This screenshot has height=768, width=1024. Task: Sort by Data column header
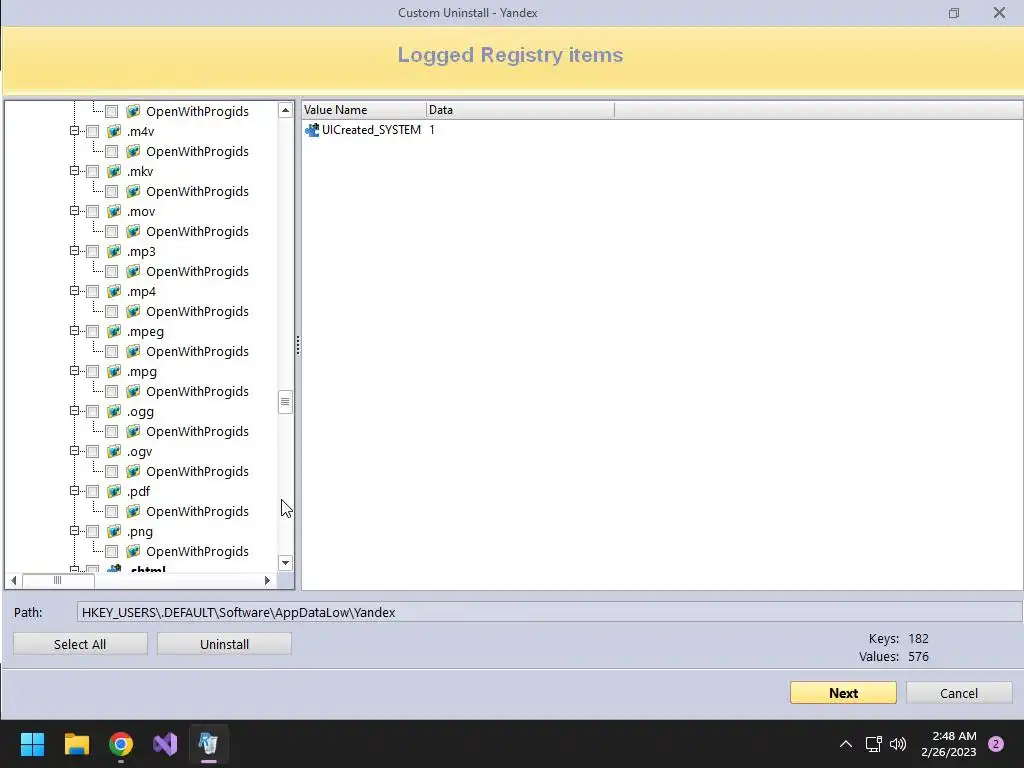pos(520,110)
